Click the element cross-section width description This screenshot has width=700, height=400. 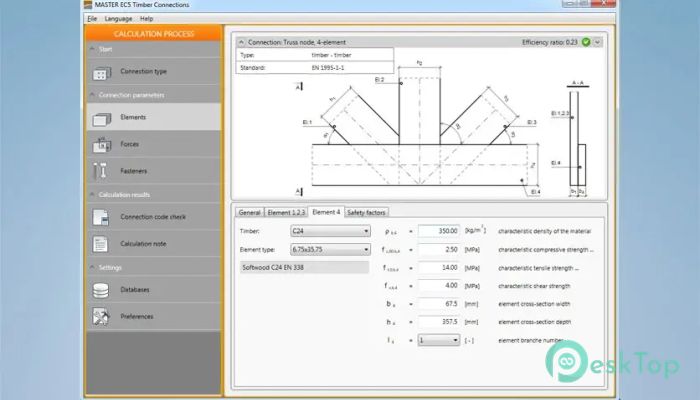(x=534, y=304)
